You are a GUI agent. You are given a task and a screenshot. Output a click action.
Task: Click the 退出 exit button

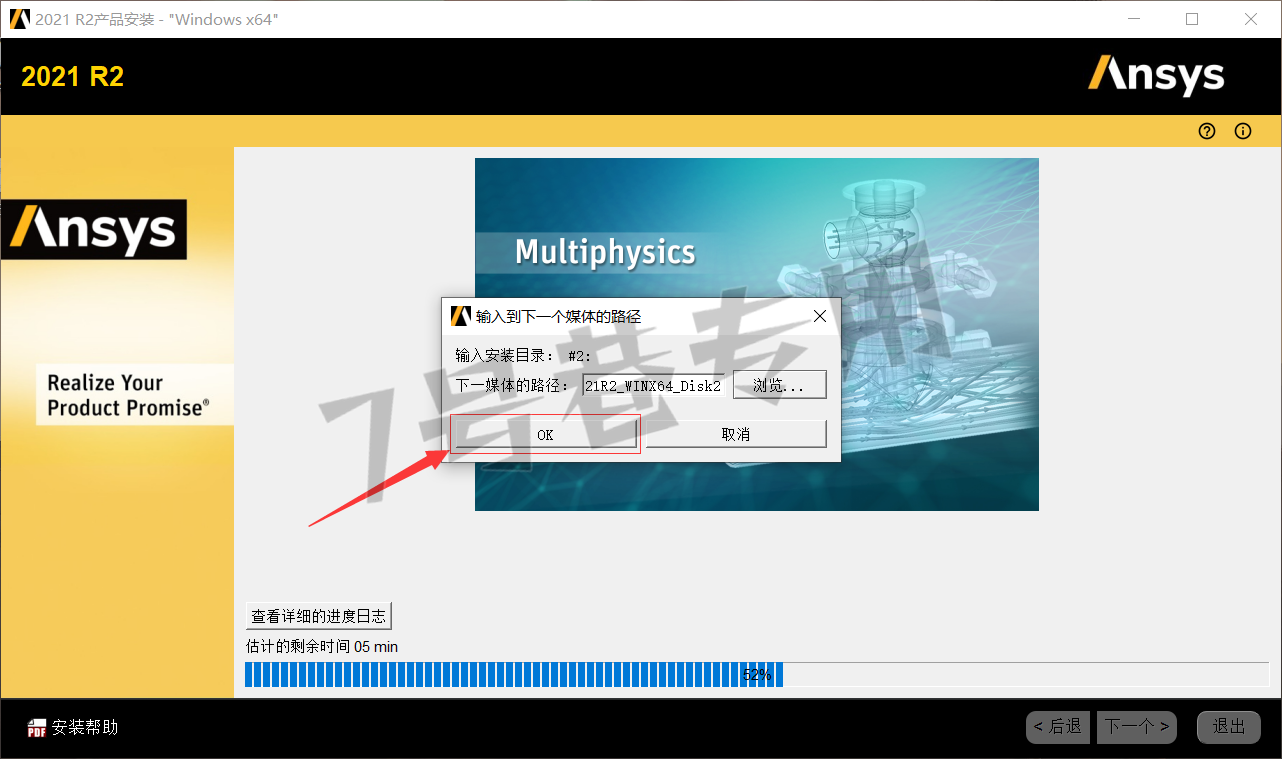point(1229,727)
